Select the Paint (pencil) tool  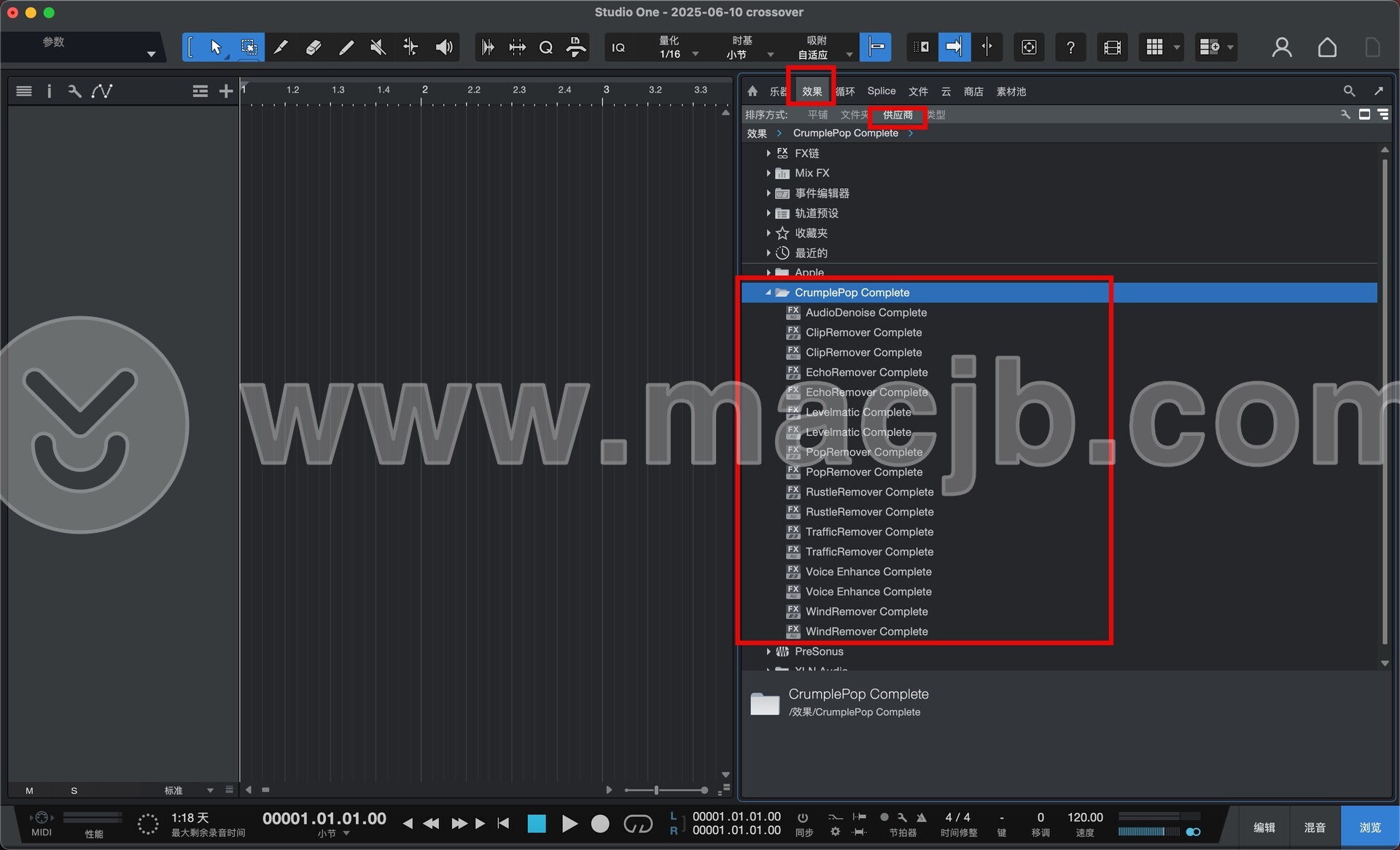click(x=346, y=47)
